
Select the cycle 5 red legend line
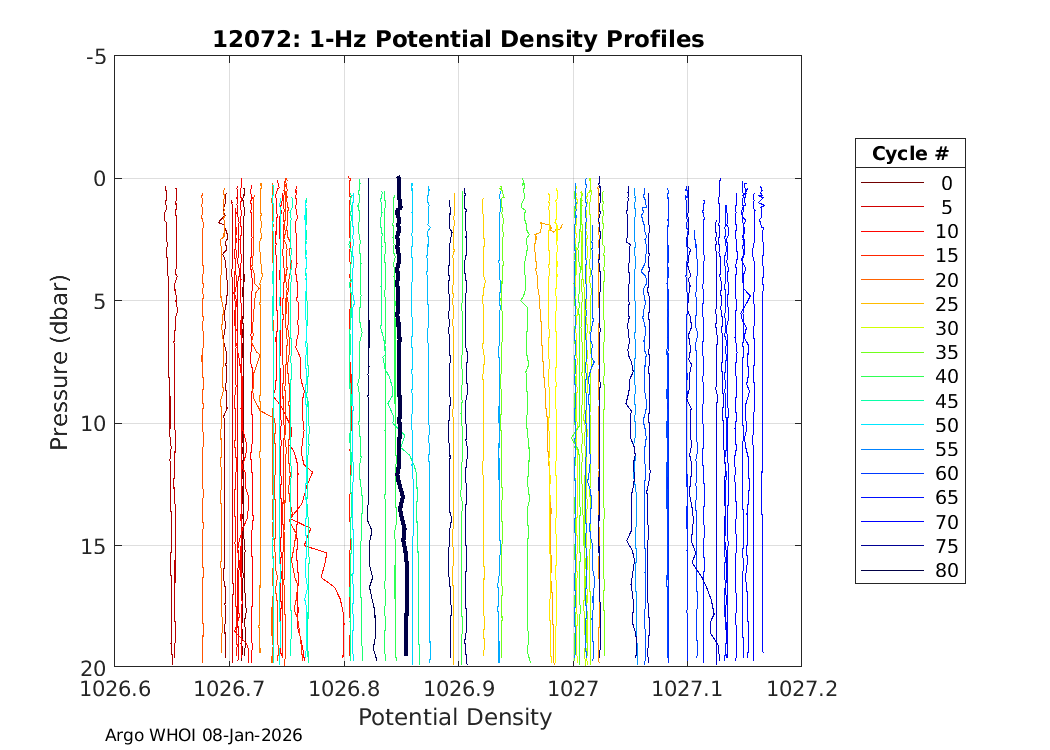tap(892, 207)
